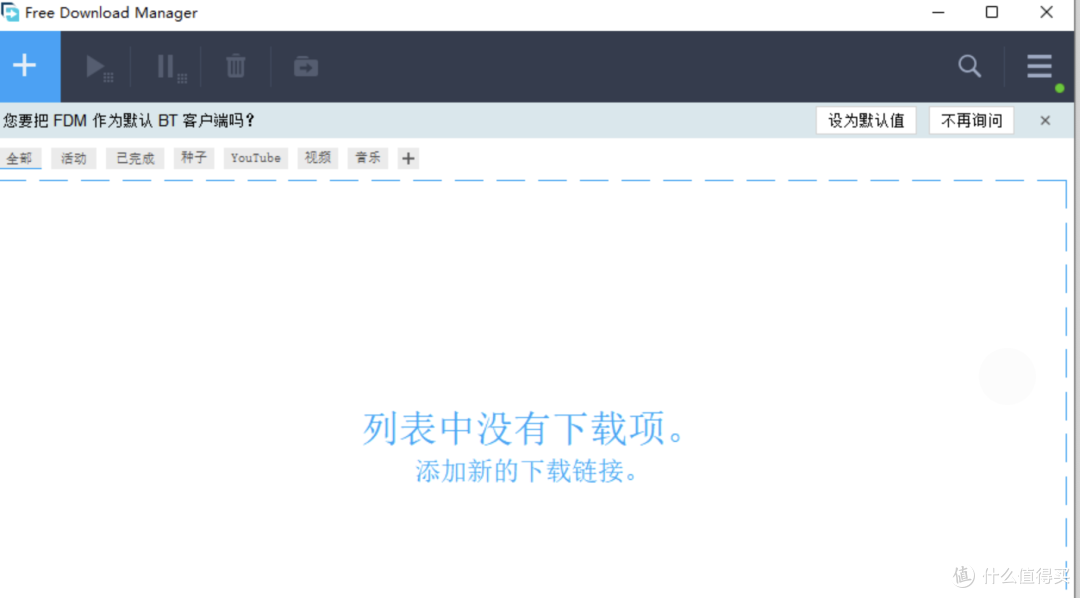Image resolution: width=1080 pixels, height=598 pixels.
Task: Click the move-to-folder toolbar icon
Action: (x=305, y=66)
